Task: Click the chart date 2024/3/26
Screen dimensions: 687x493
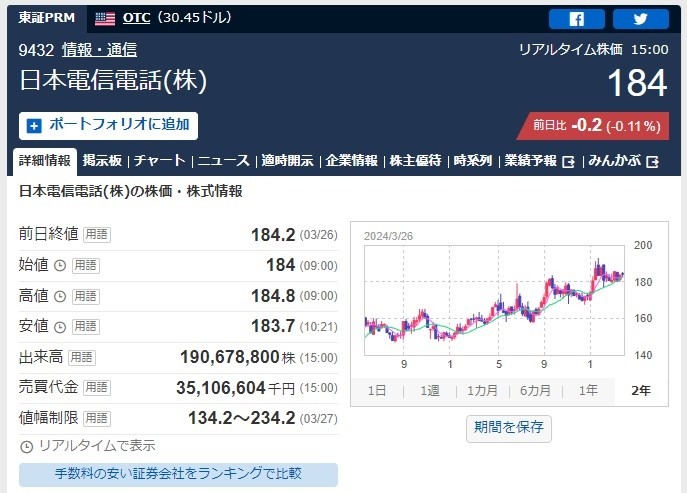Action: (x=388, y=236)
